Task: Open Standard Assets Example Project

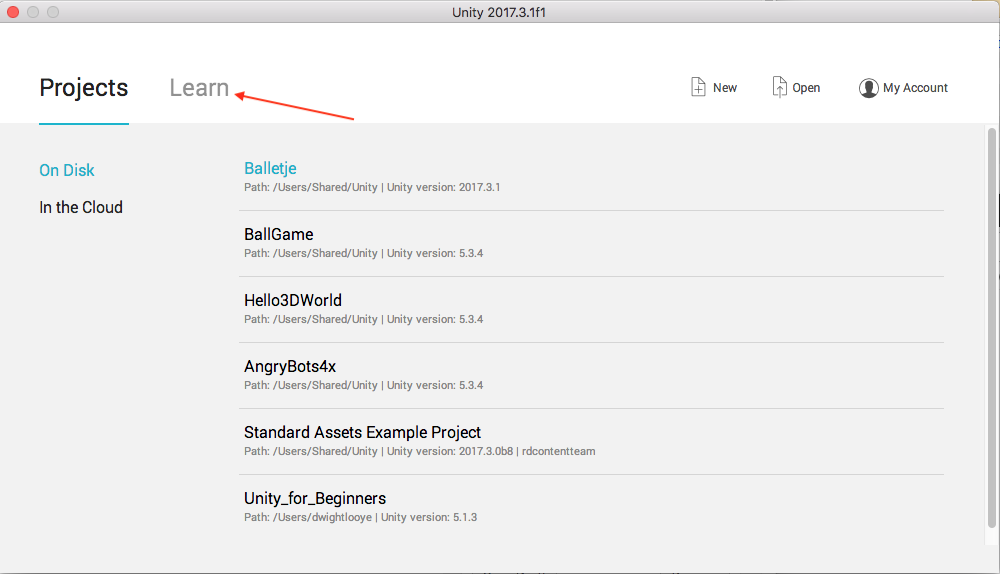Action: coord(362,432)
